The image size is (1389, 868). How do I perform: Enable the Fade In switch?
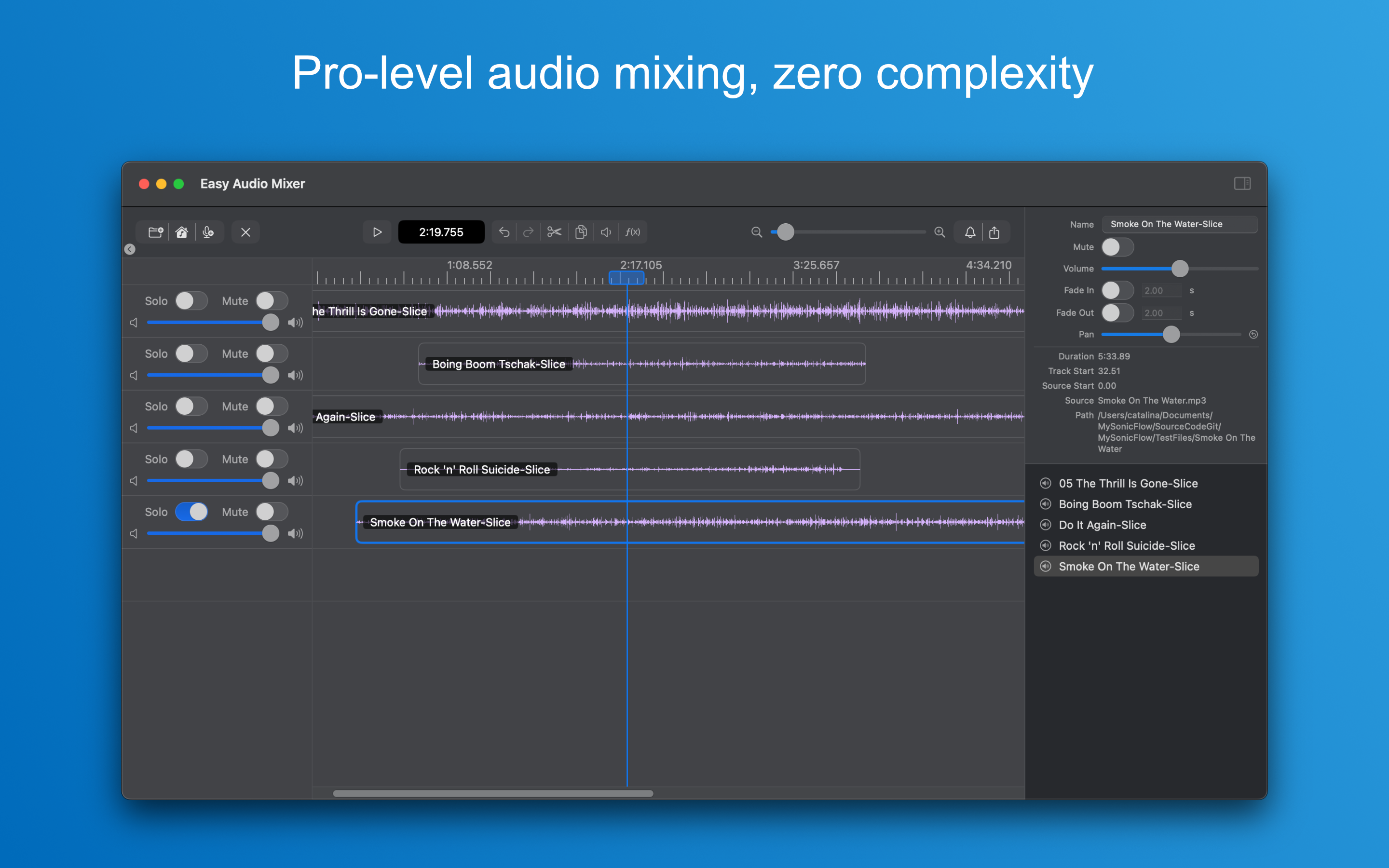coord(1117,290)
